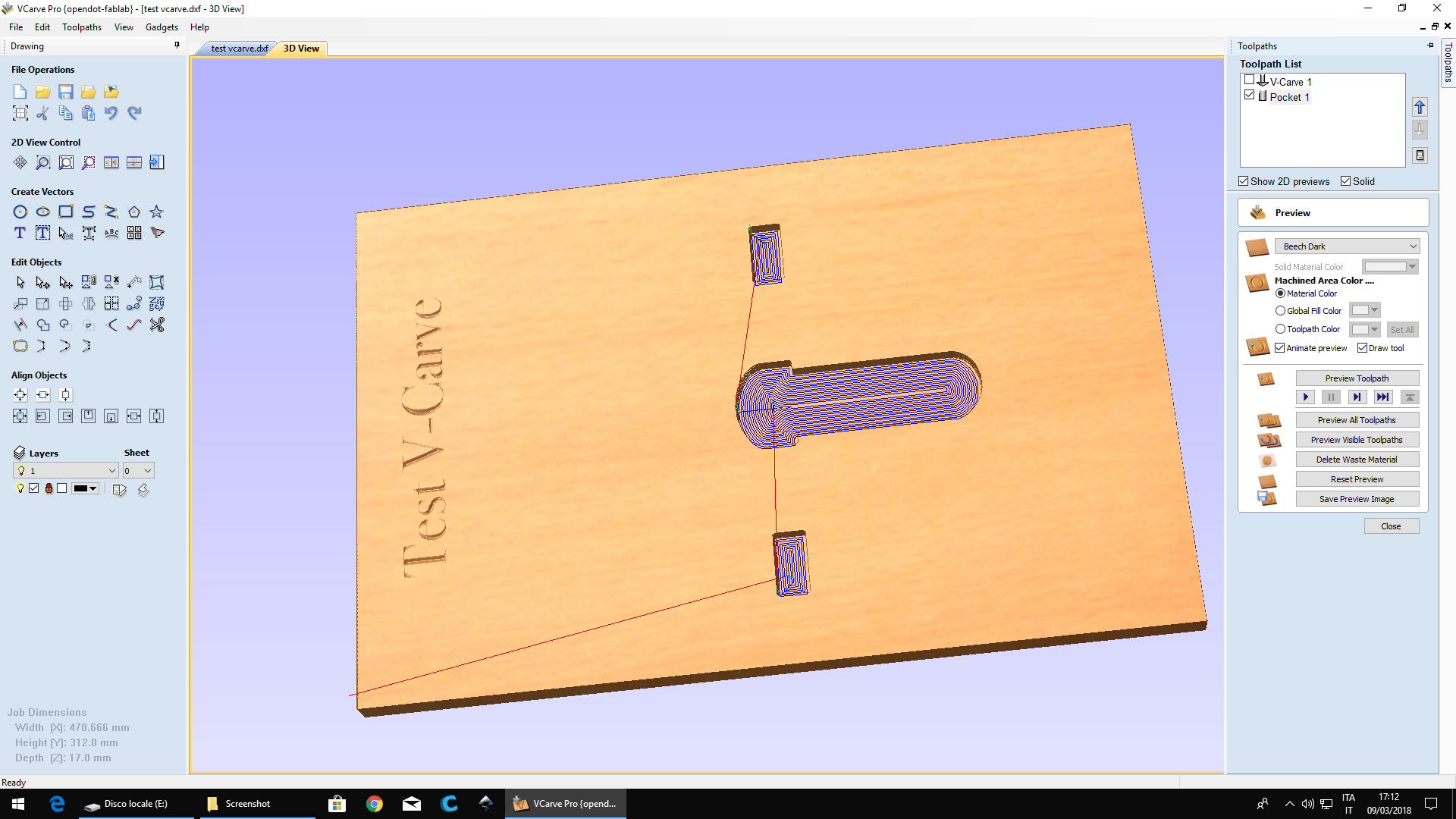Create a new file with the New icon

click(20, 92)
